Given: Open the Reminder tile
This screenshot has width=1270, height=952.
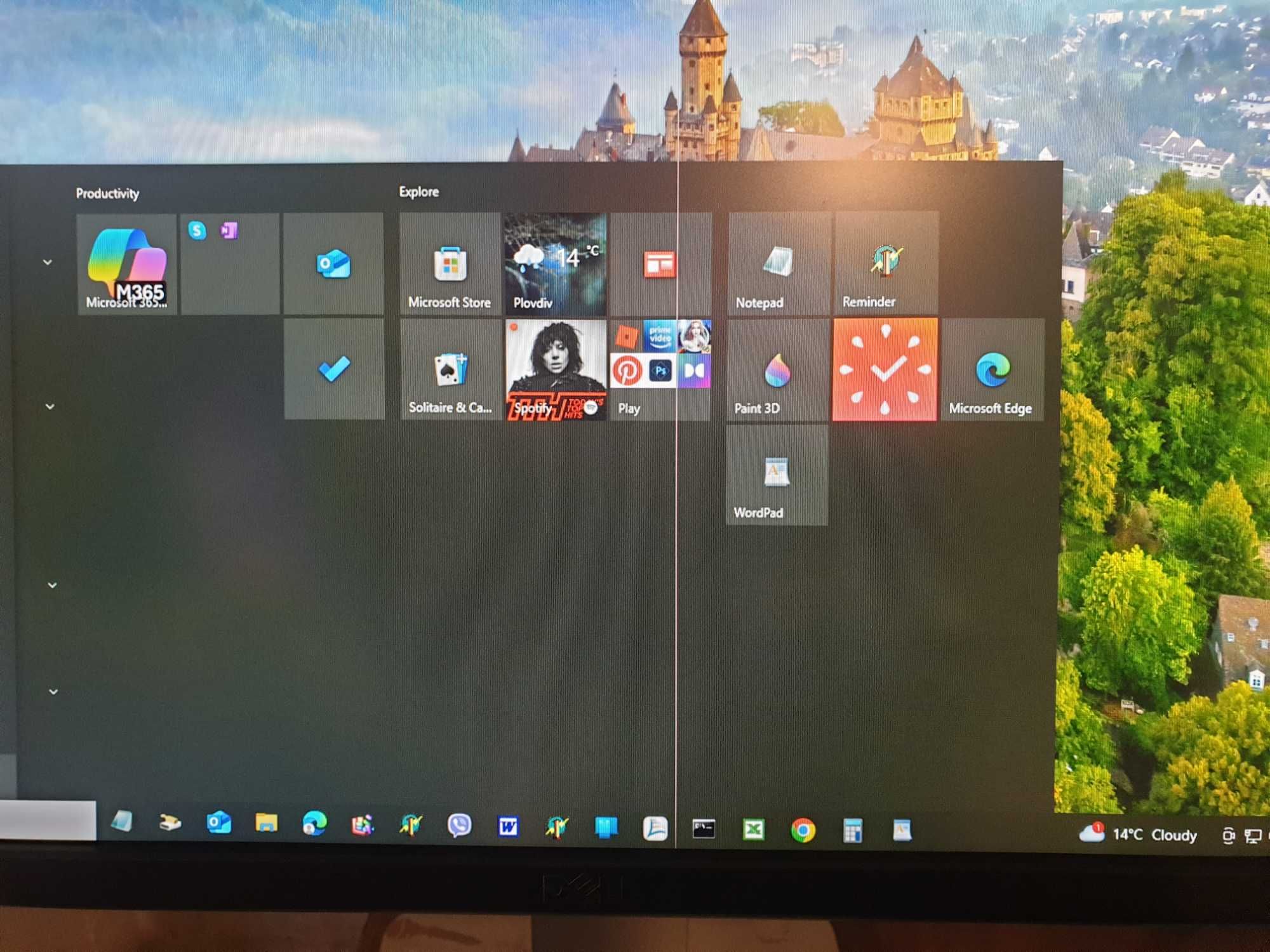Looking at the screenshot, I should point(886,263).
